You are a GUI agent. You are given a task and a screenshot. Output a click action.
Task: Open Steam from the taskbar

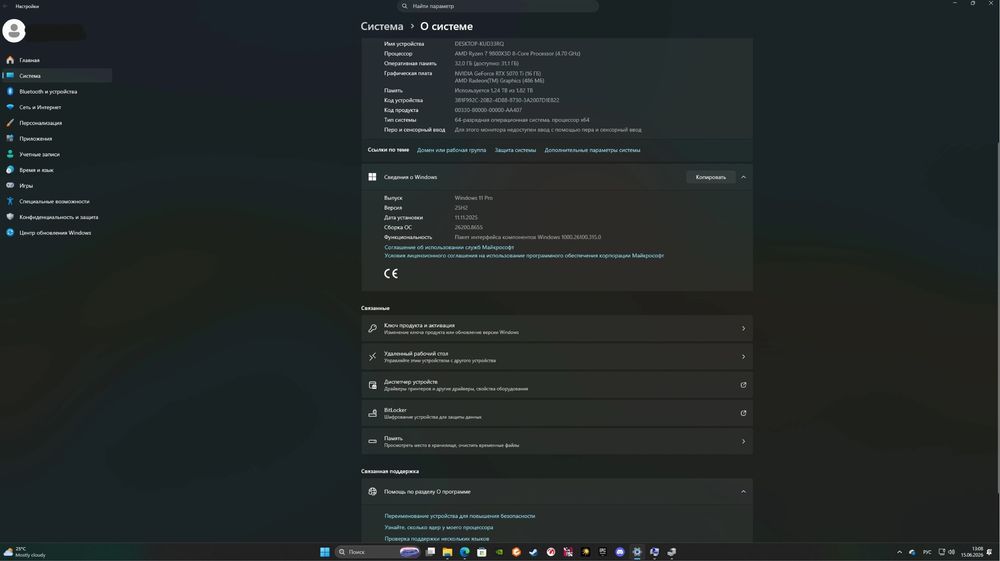pyautogui.click(x=533, y=552)
